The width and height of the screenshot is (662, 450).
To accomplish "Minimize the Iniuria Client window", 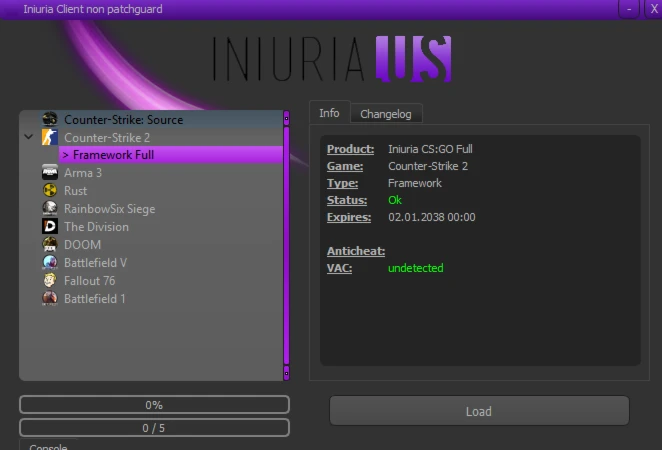I will tap(629, 9).
